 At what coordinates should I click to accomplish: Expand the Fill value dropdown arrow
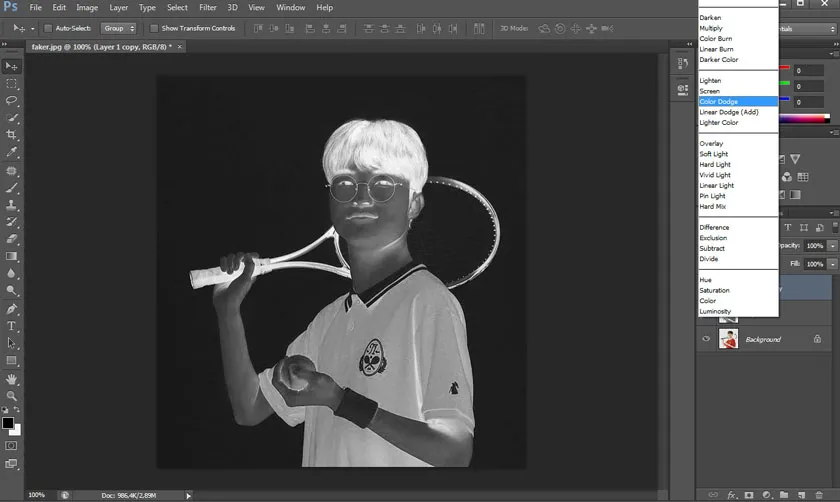(830, 264)
